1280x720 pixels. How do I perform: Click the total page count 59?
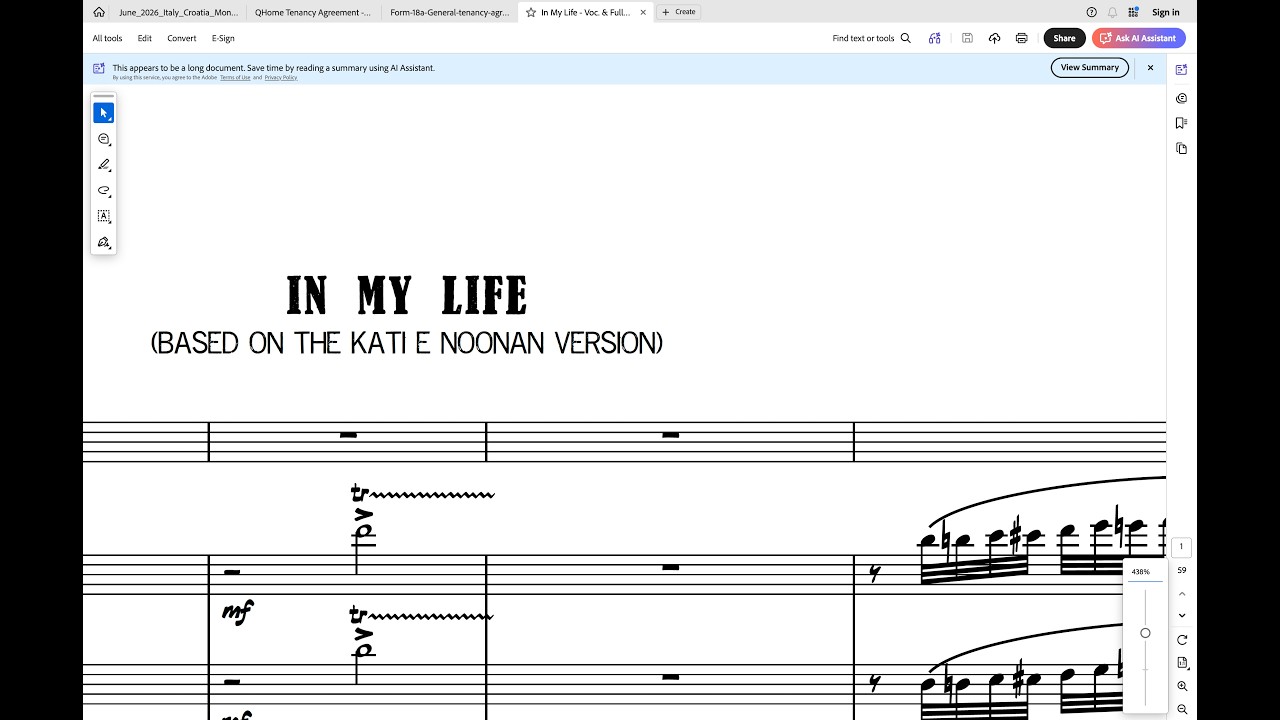[1182, 570]
